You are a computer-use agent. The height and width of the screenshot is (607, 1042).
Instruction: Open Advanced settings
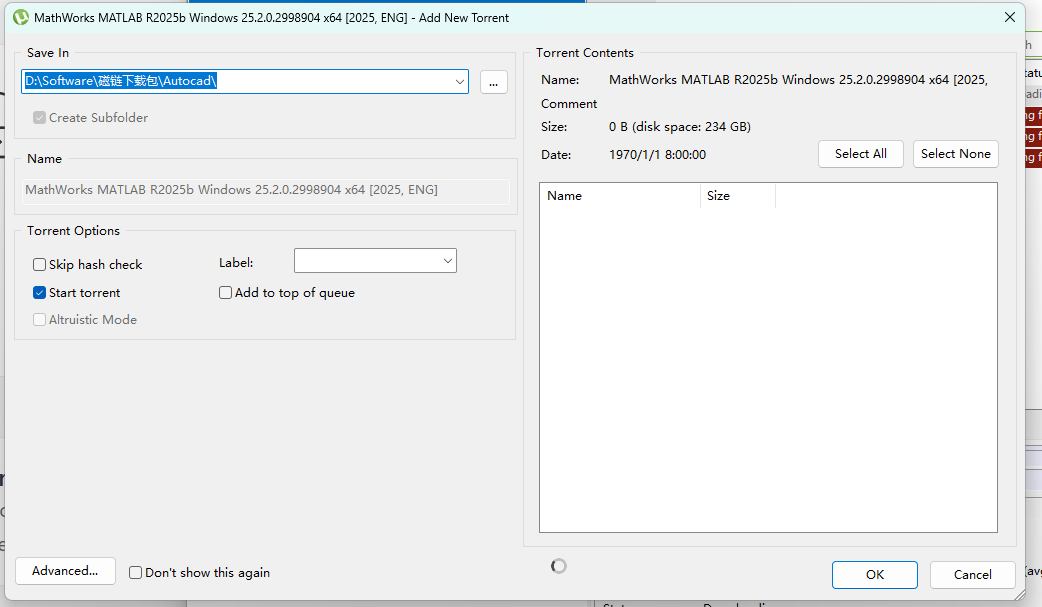[x=65, y=571]
